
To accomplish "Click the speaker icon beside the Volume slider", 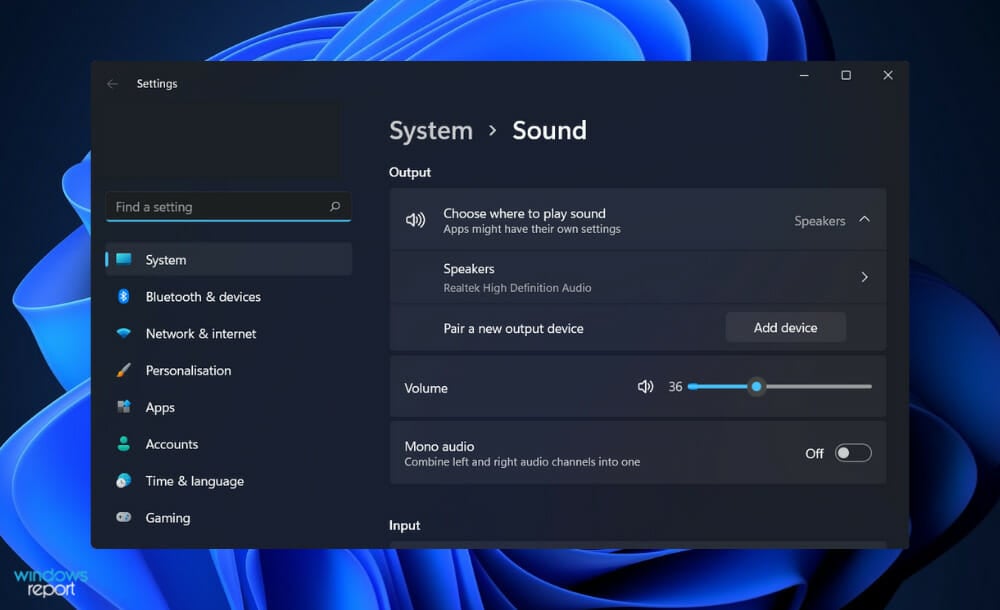I will [645, 386].
